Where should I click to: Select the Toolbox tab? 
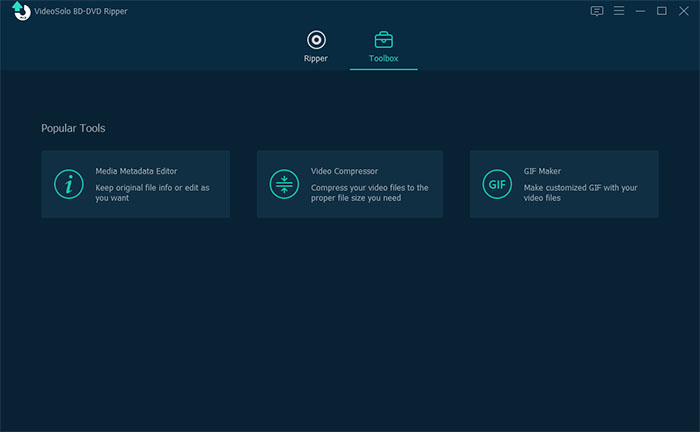click(x=383, y=47)
